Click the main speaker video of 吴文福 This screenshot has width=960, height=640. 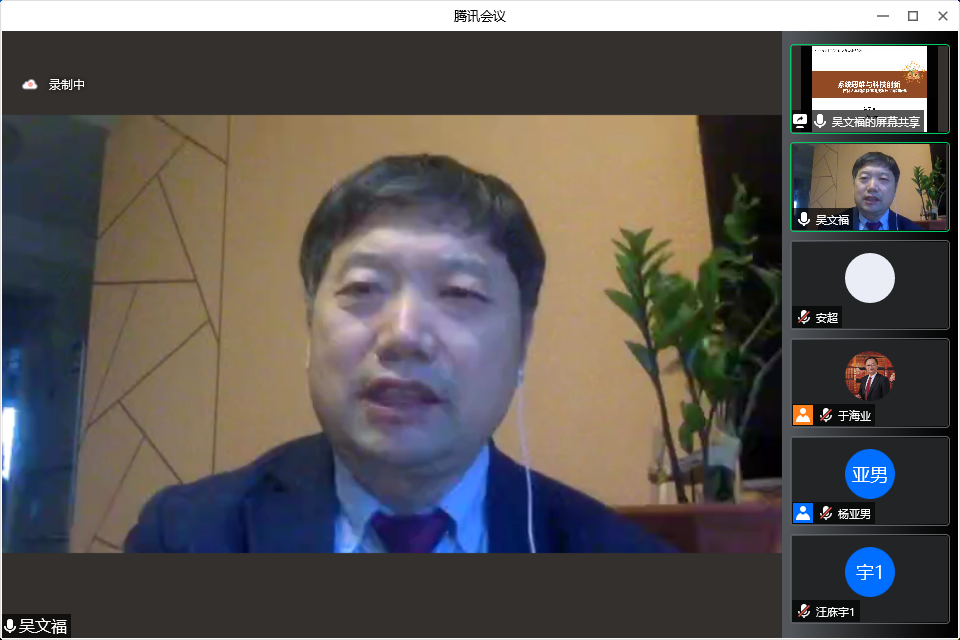[392, 334]
